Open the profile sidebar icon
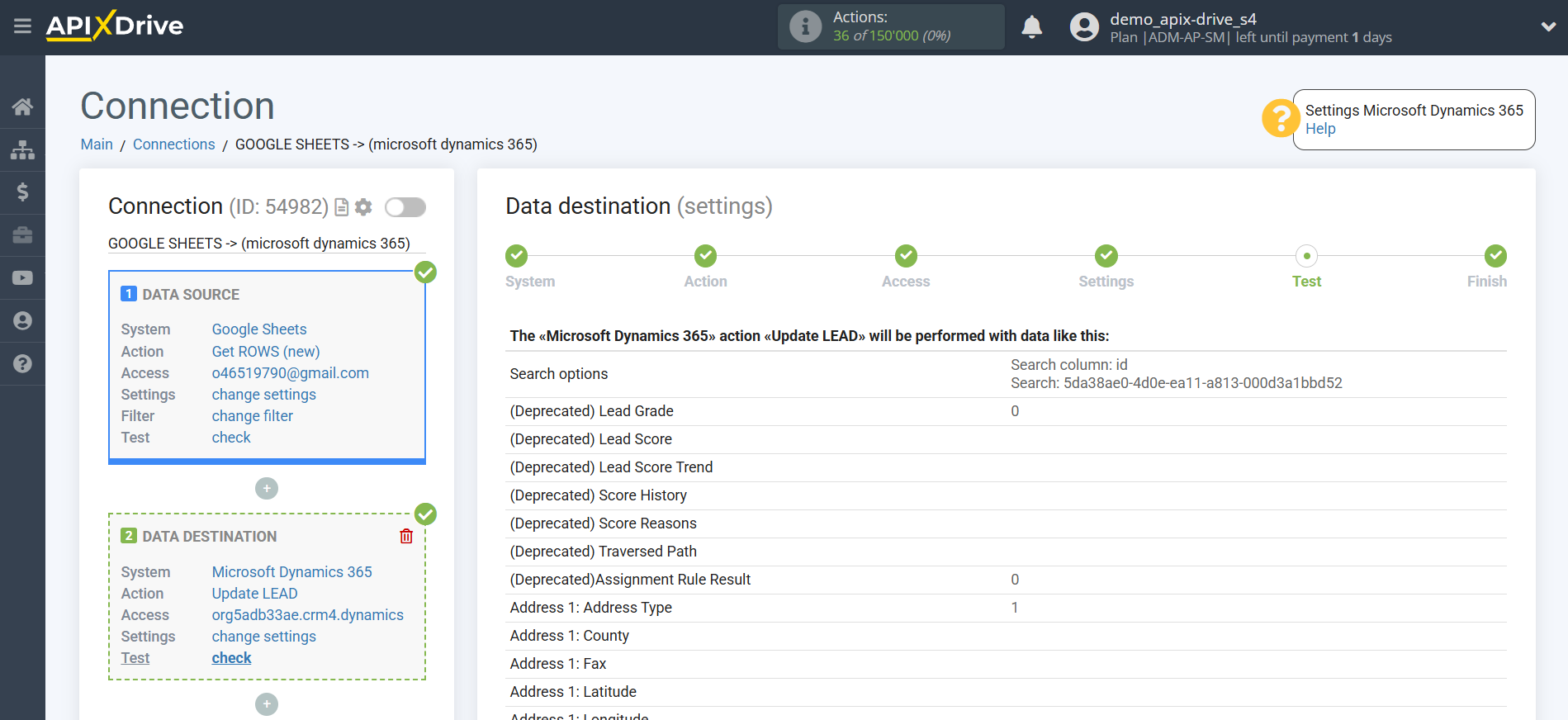The width and height of the screenshot is (1568, 720). coord(22,321)
